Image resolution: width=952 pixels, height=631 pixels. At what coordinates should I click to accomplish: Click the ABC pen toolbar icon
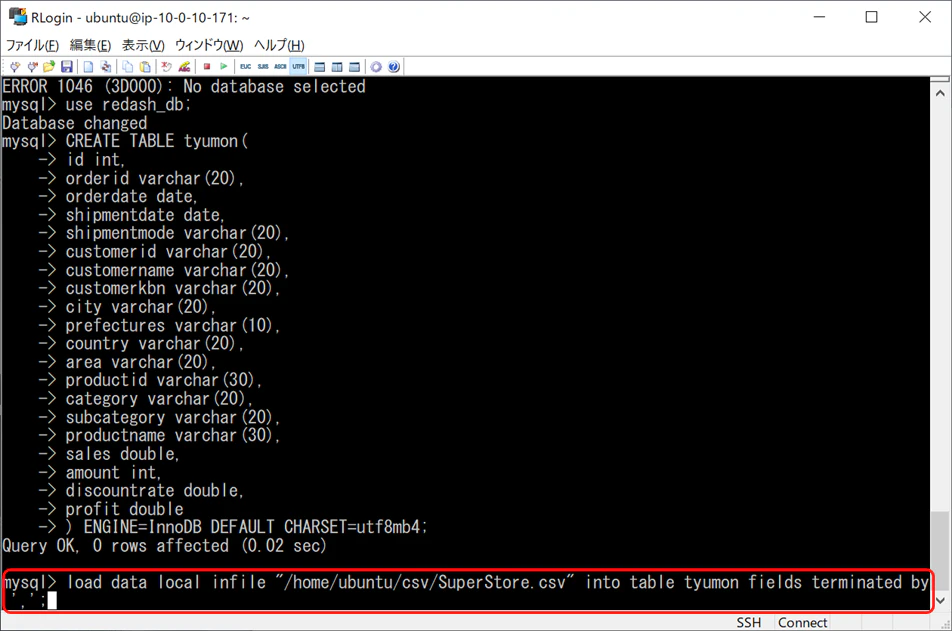(x=185, y=67)
